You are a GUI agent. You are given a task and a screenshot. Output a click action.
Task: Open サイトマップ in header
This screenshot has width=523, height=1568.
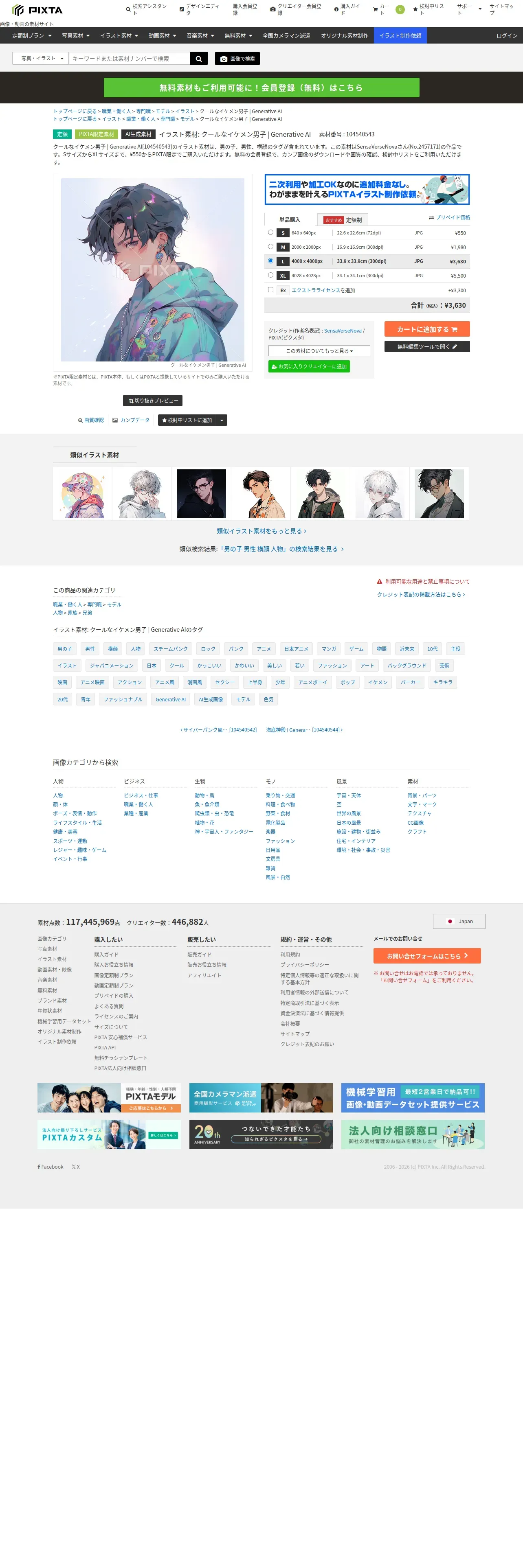pyautogui.click(x=502, y=9)
